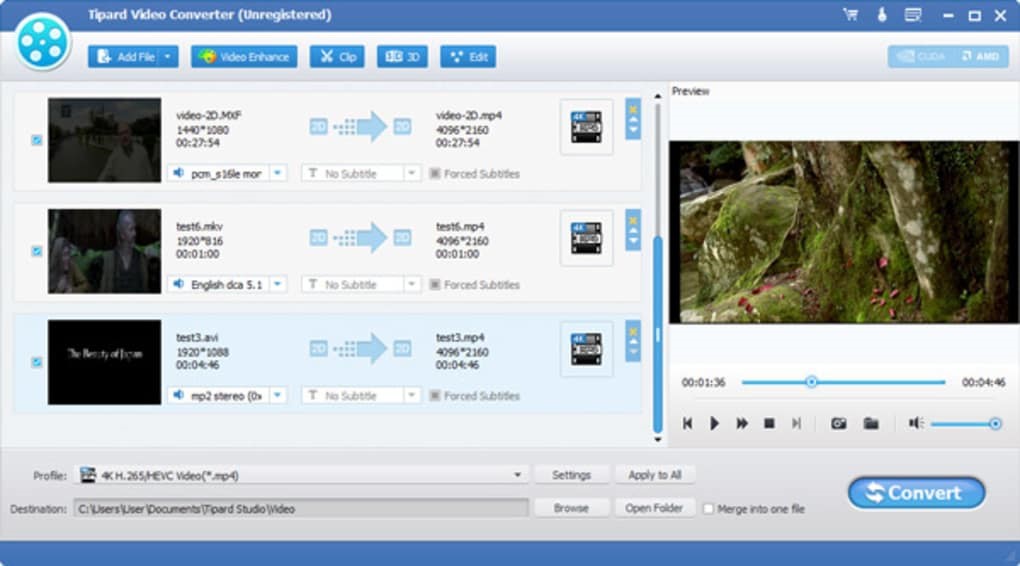Click the Apply to All button
This screenshot has width=1020, height=566.
(654, 475)
